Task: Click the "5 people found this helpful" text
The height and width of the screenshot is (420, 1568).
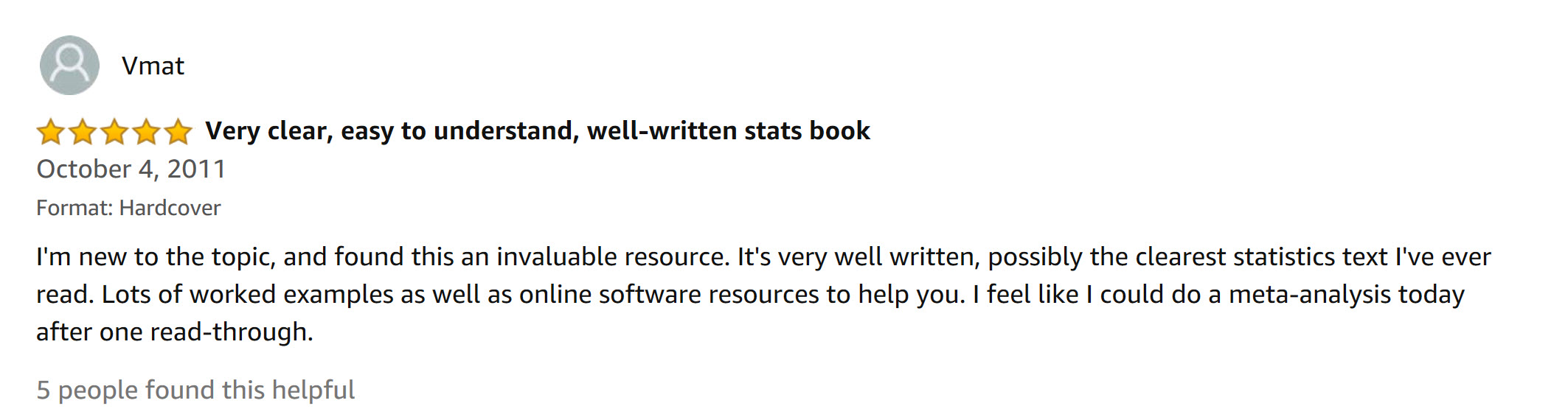Action: pos(195,390)
